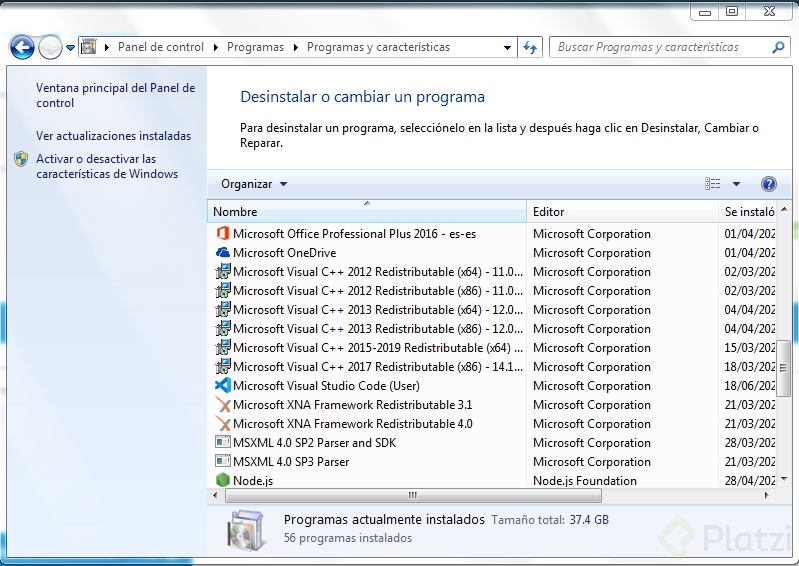Open 'Activar o desactivar las características de Windows'
This screenshot has height=566, width=799.
pos(106,166)
